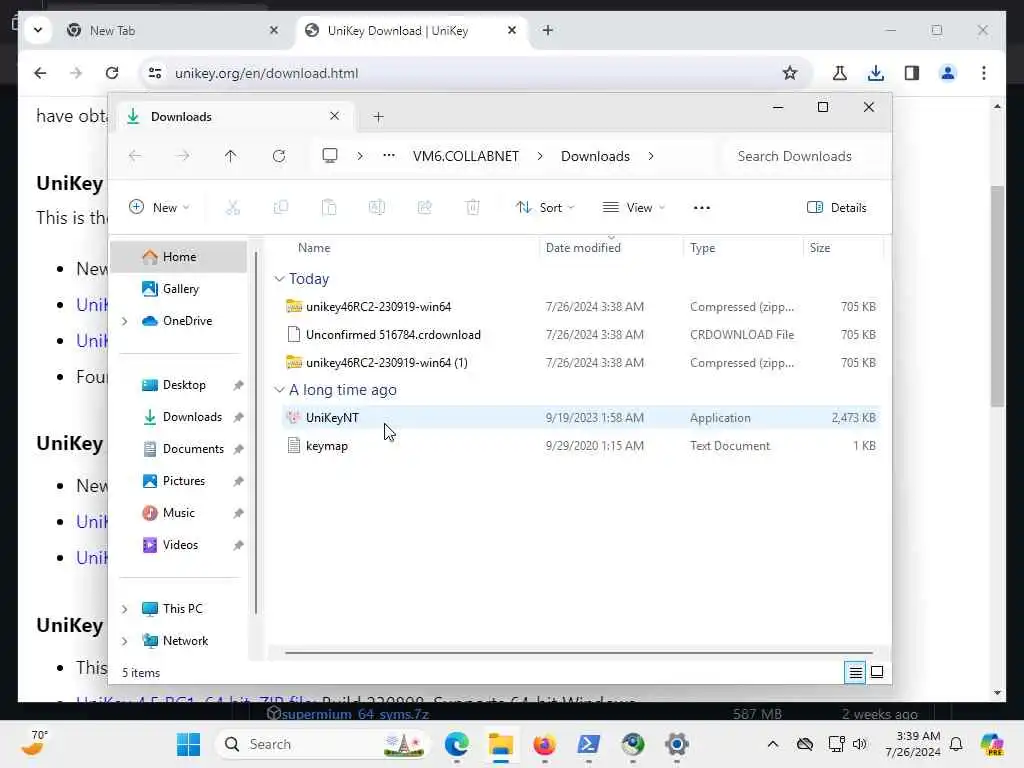Viewport: 1024px width, 768px height.
Task: Click the Chrome address bar URL
Action: 266,73
